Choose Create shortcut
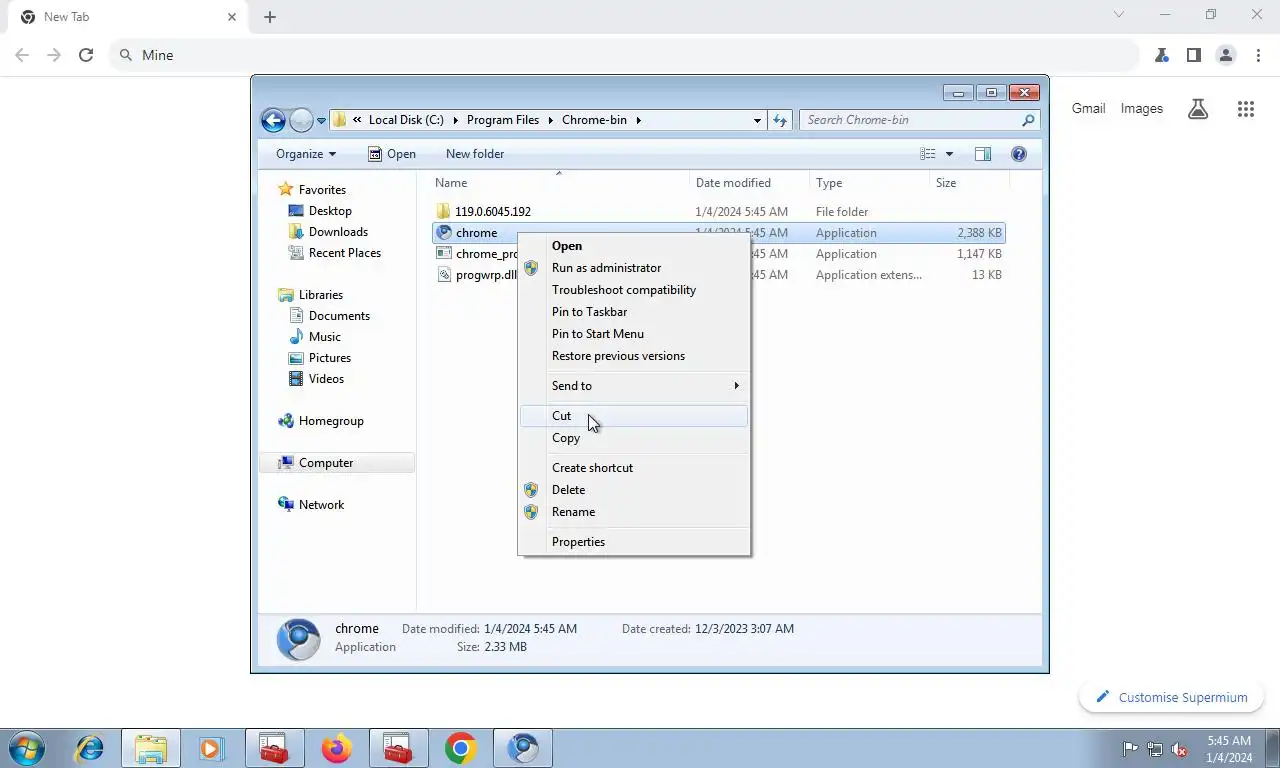Screen dimensions: 1280x768 634,468
